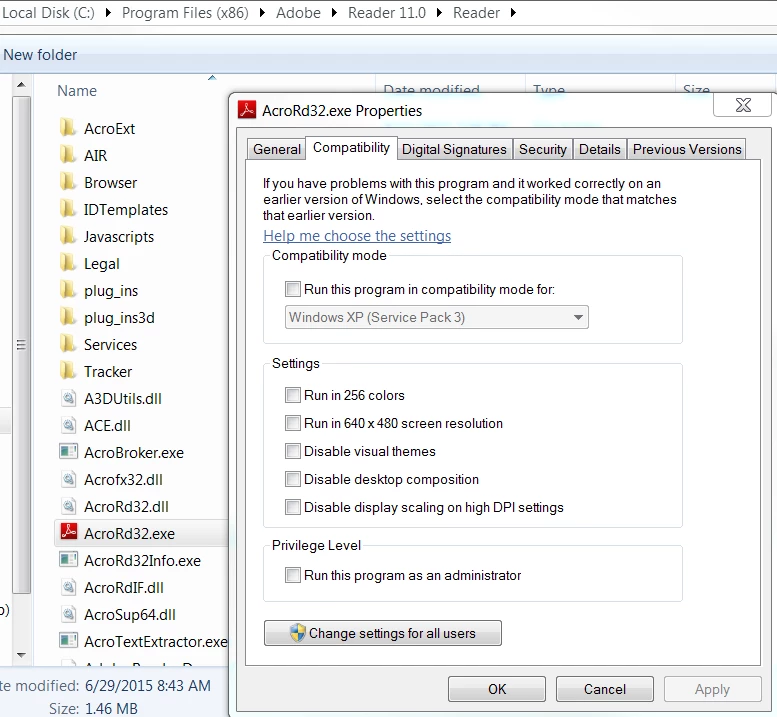Screen dimensions: 777x717
Task: Click the AcroRd32Info.exe file icon
Action: 68,559
